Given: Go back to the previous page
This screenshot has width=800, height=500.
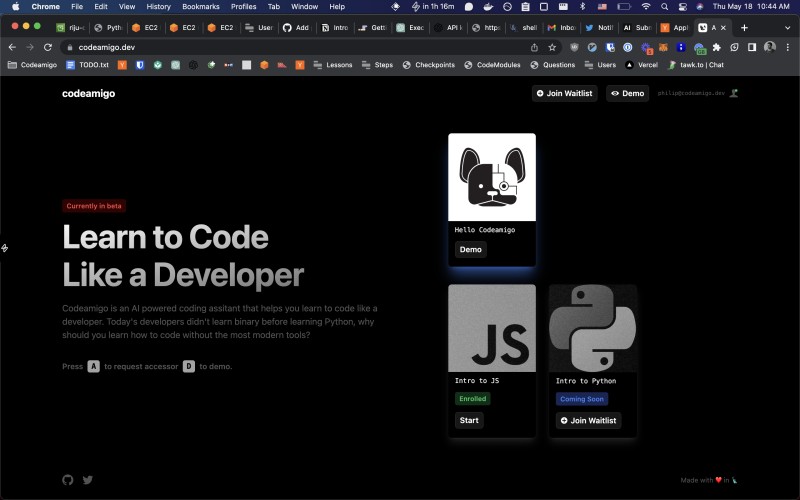Looking at the screenshot, I should (x=12, y=47).
